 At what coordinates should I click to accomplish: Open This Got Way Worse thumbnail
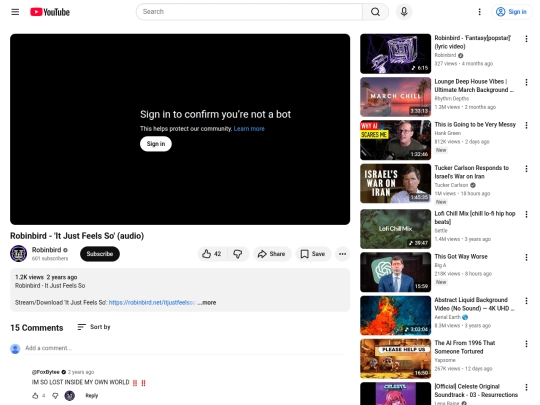pyautogui.click(x=395, y=272)
